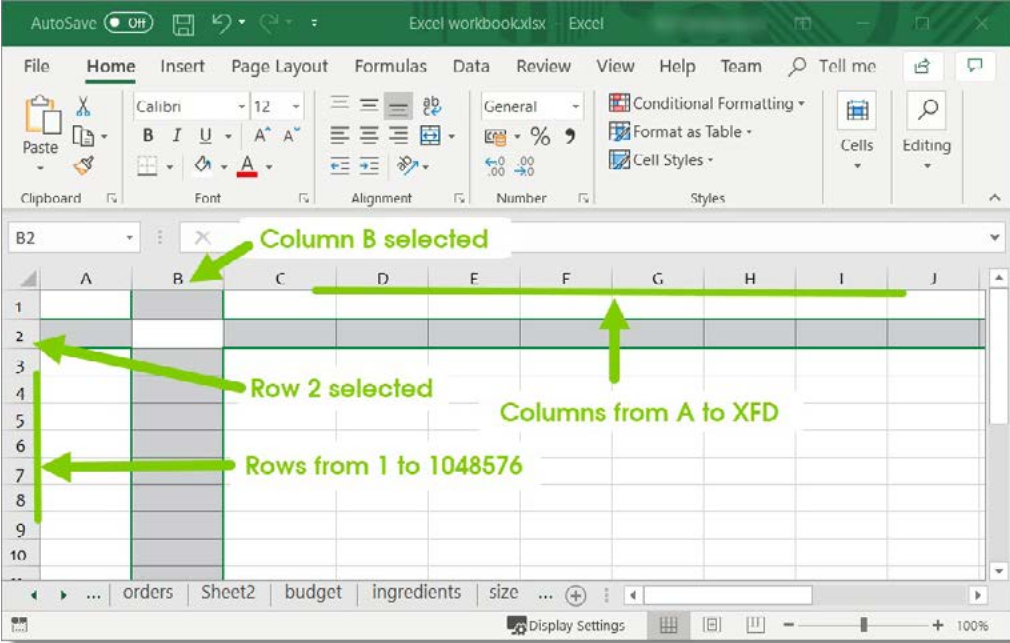
Task: Click Merge & Center icon
Action: coord(430,135)
